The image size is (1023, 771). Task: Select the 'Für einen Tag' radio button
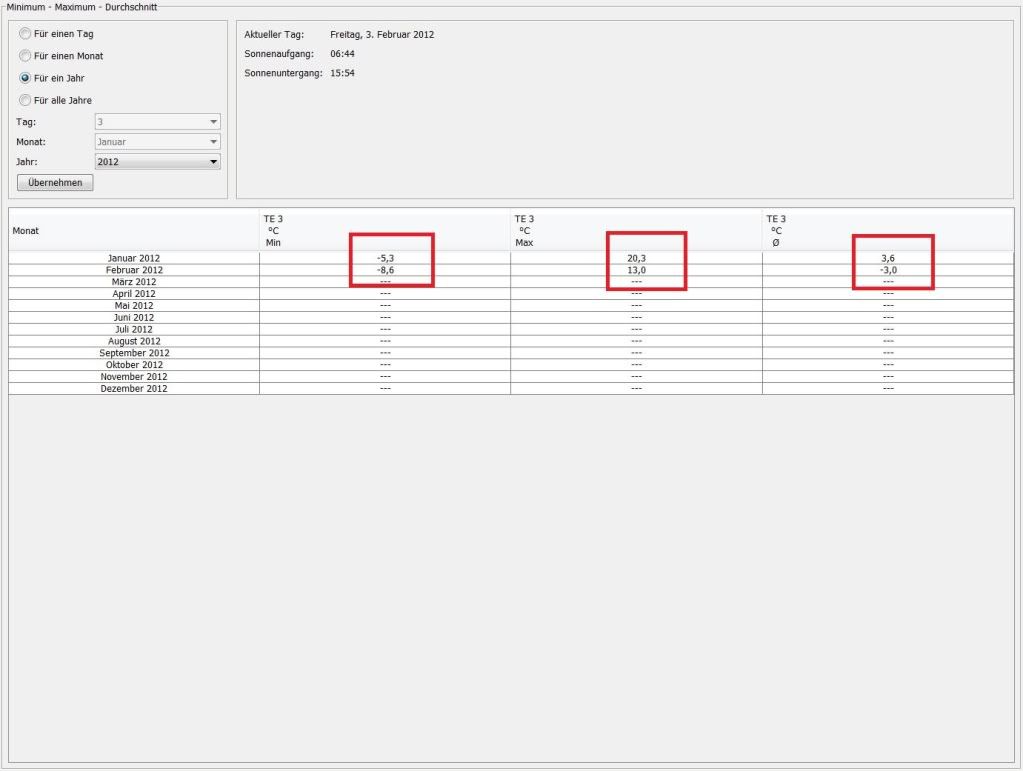[x=26, y=34]
